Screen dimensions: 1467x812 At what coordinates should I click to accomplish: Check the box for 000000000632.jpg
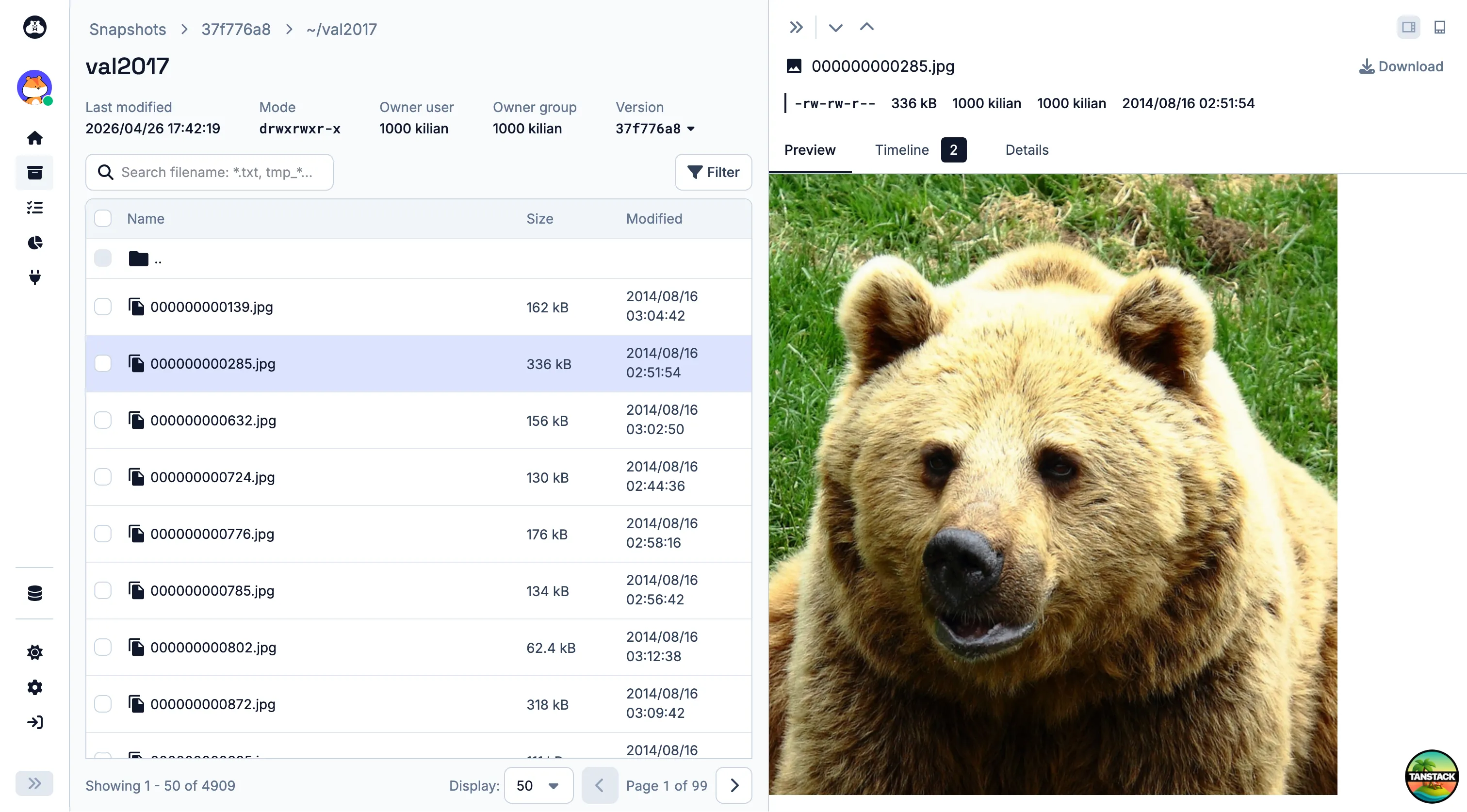pos(102,420)
